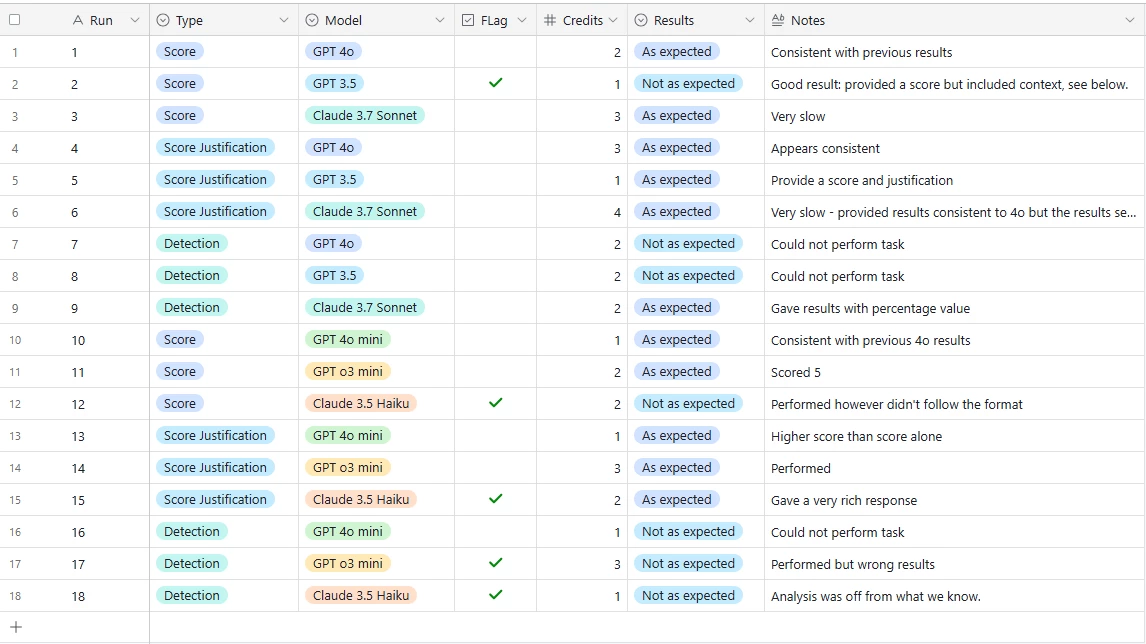Click 'Performed however didn't follow the format' note
The width and height of the screenshot is (1146, 644).
(897, 404)
